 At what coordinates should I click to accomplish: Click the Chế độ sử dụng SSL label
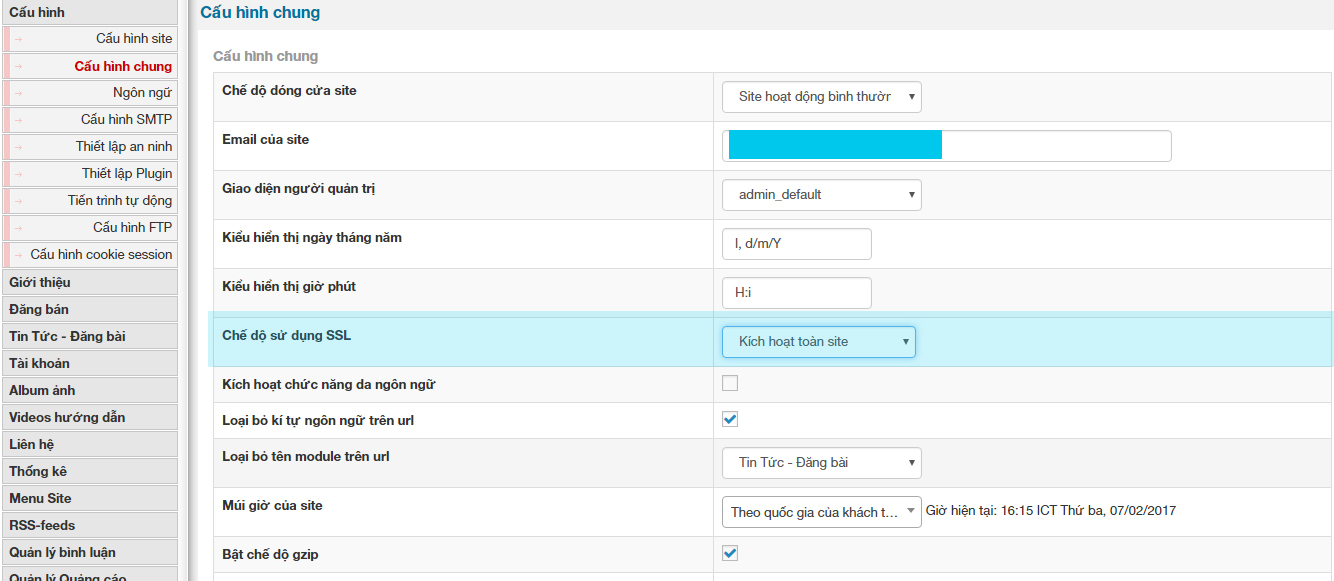[x=287, y=336]
